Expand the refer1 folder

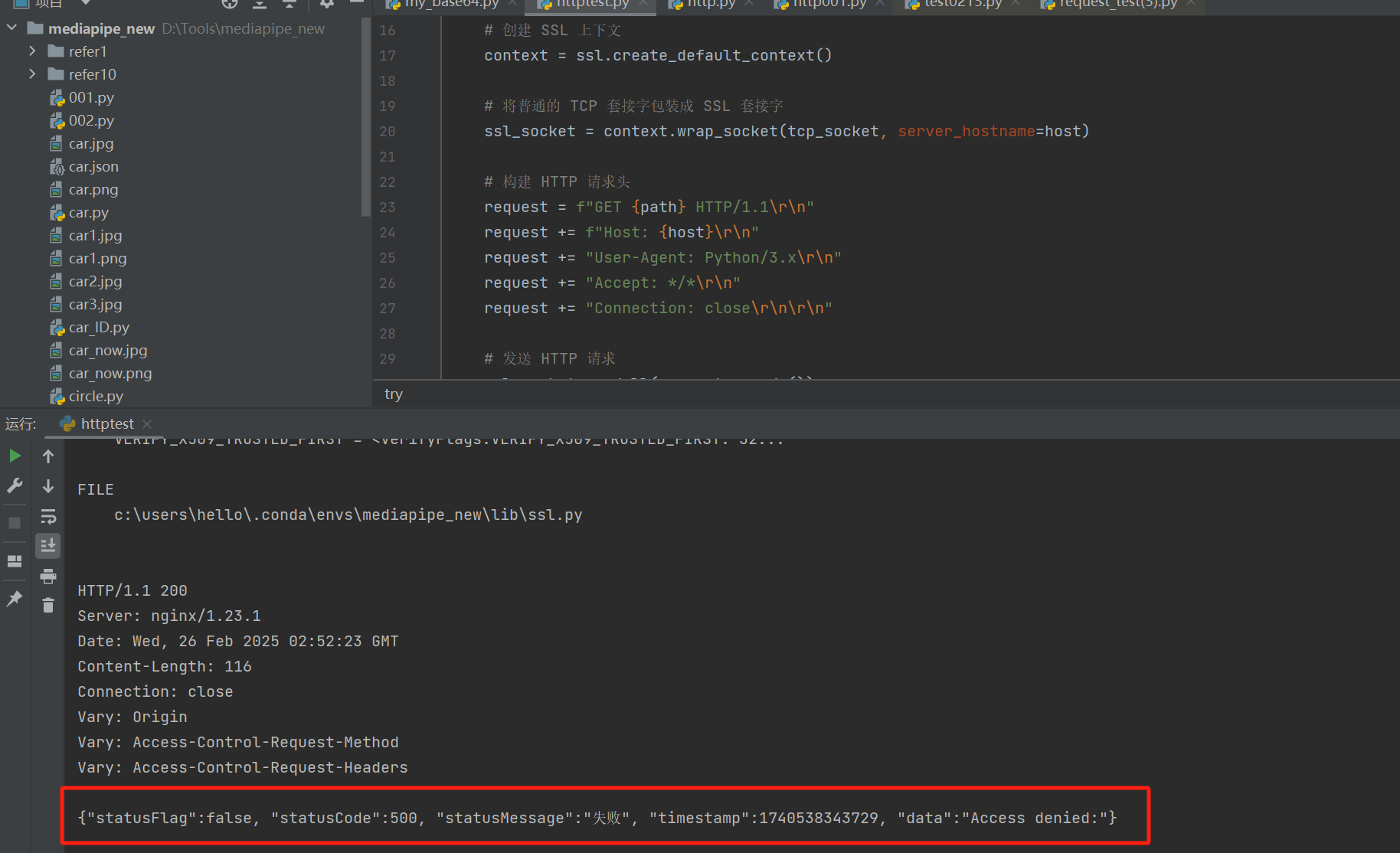[32, 51]
